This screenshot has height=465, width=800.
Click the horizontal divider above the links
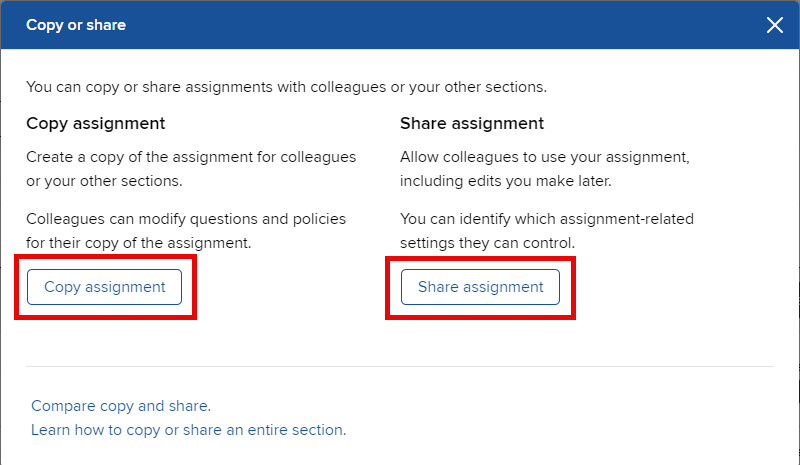[400, 367]
